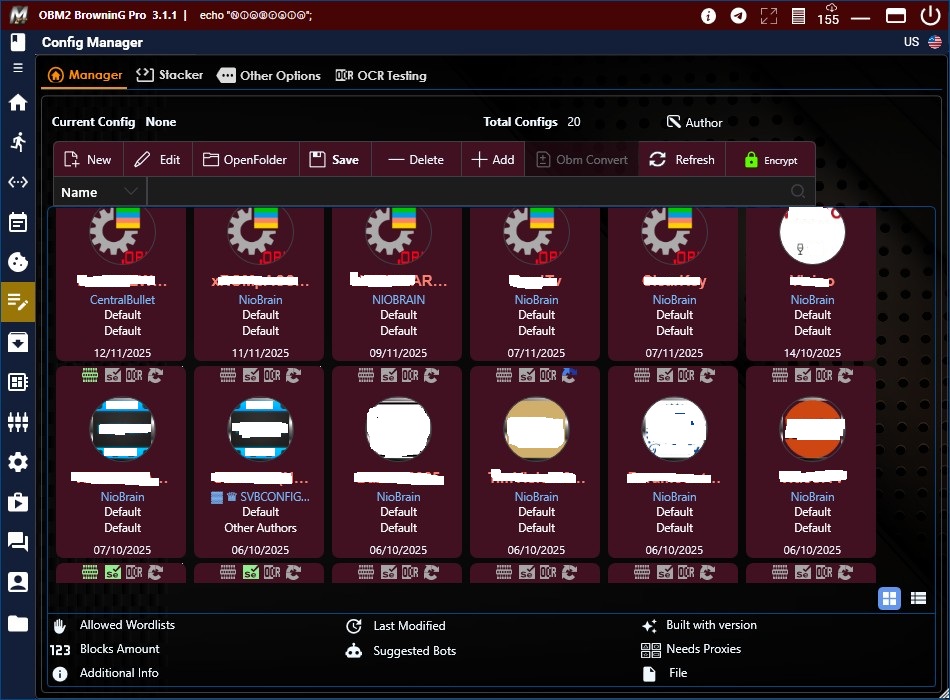Open the info icon in title bar
950x700 pixels.
(x=708, y=16)
